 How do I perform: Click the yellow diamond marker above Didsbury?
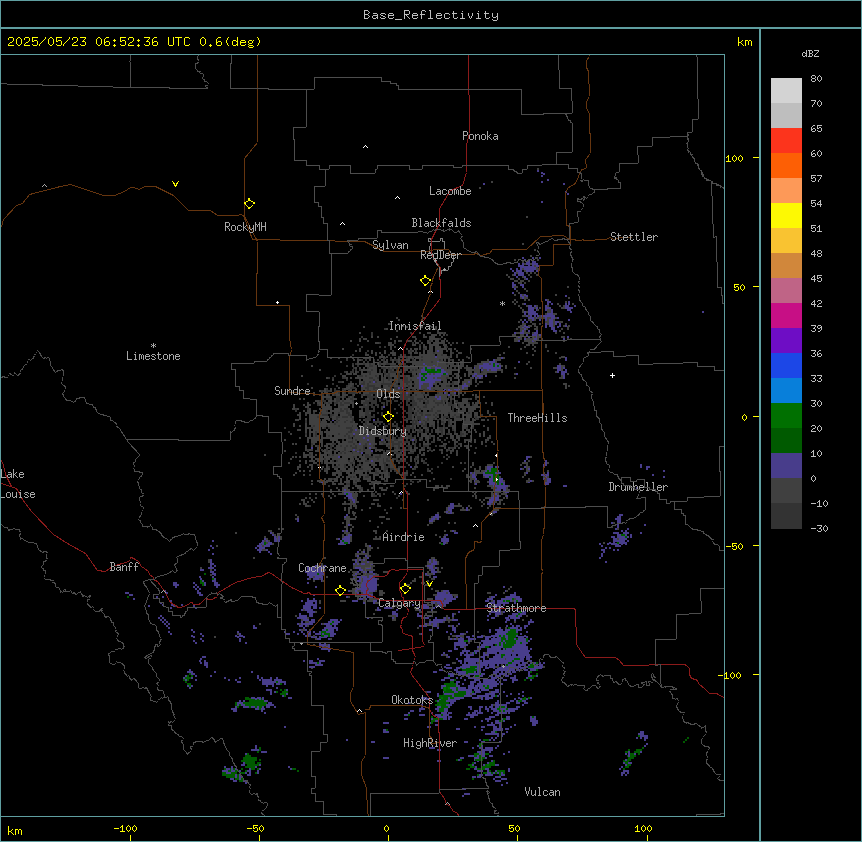388,416
